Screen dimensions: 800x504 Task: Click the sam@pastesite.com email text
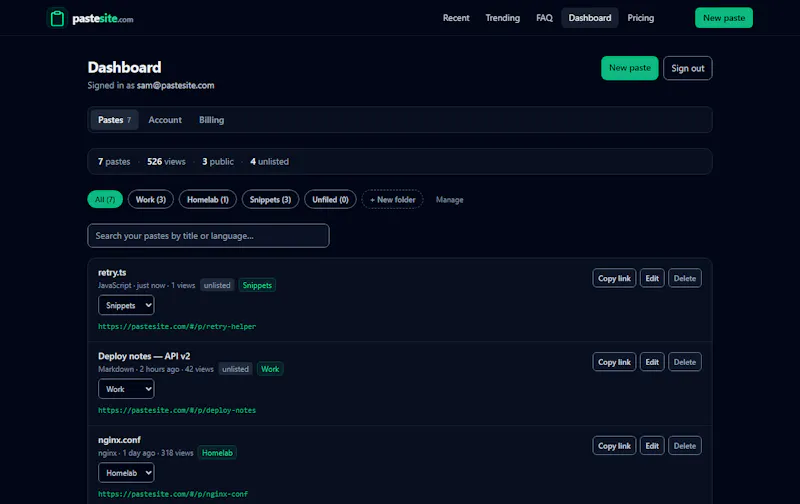tap(176, 85)
